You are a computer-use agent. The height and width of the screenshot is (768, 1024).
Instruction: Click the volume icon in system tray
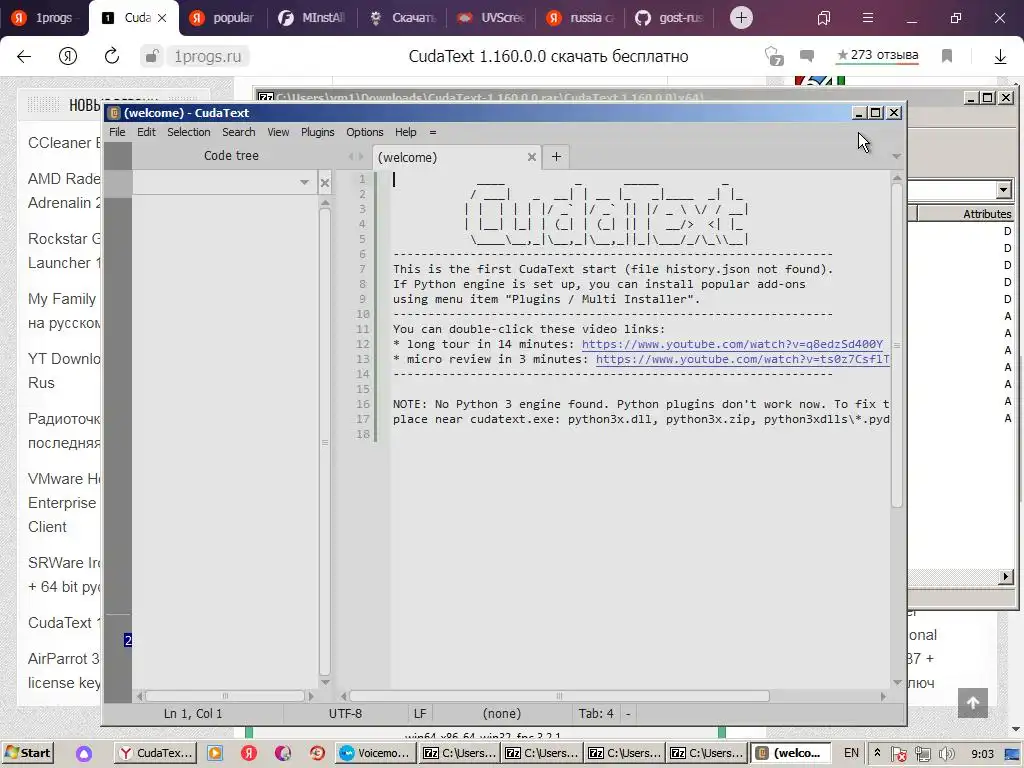(946, 754)
